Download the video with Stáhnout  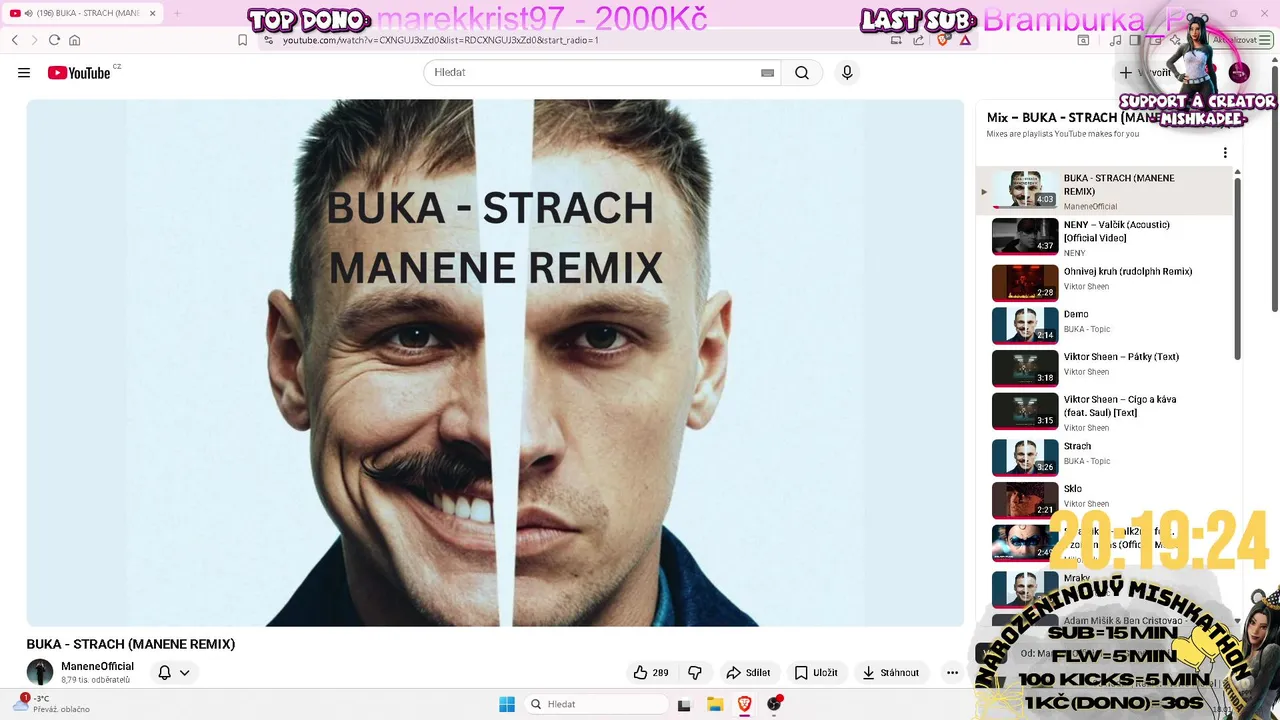click(891, 673)
